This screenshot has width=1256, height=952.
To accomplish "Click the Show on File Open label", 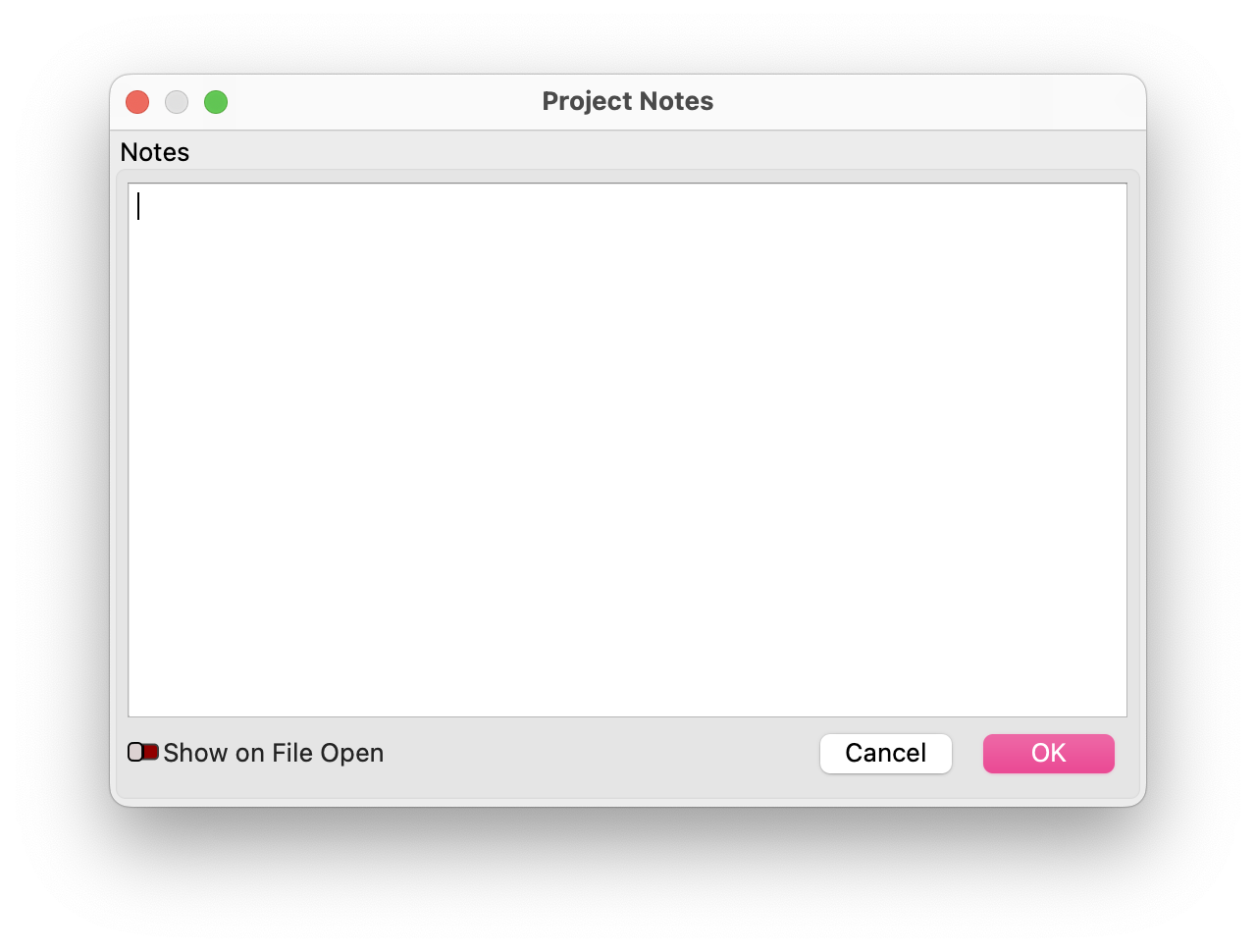I will [274, 753].
